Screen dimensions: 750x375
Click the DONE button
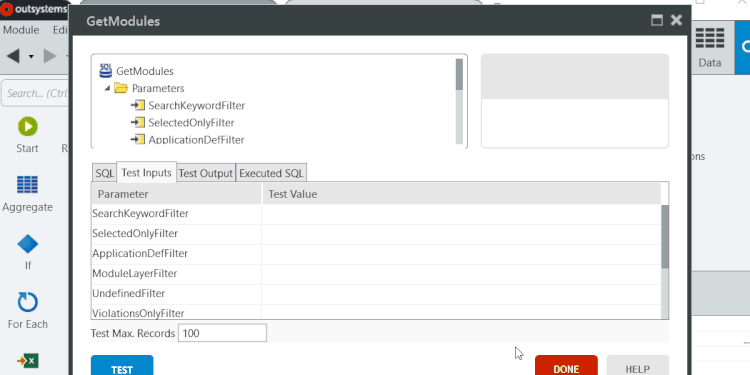pyautogui.click(x=566, y=365)
